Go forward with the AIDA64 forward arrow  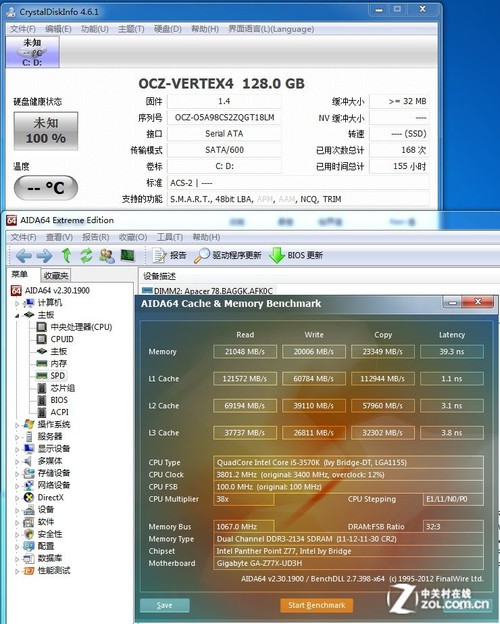[44, 255]
